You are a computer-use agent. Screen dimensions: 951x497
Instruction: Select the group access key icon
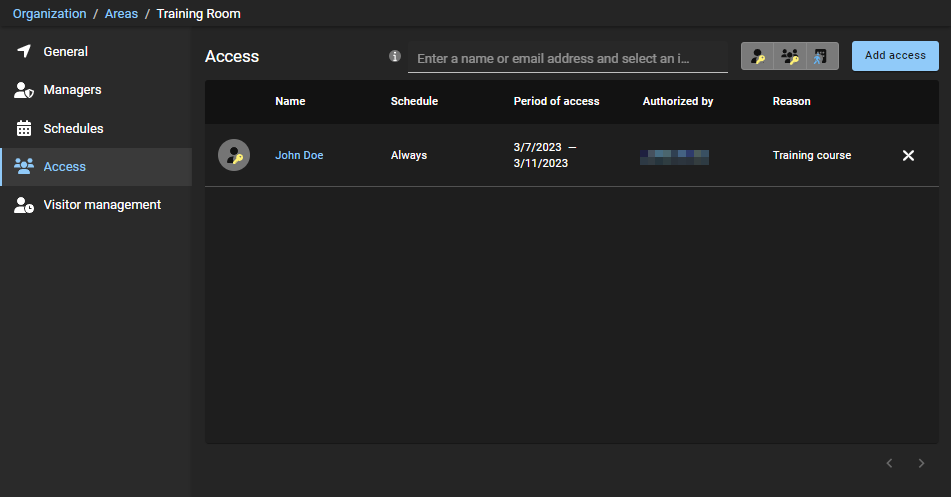click(790, 57)
